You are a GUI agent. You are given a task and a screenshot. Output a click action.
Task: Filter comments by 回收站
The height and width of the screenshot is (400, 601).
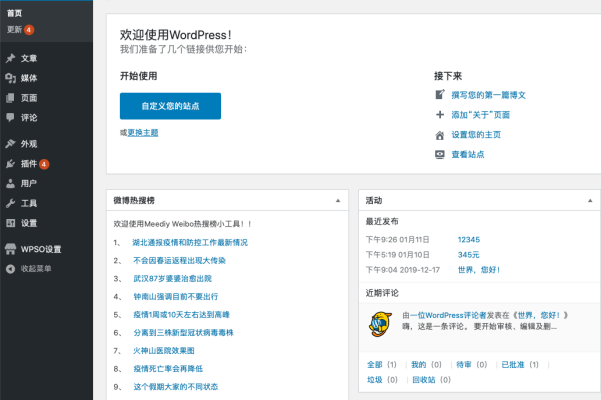click(424, 380)
